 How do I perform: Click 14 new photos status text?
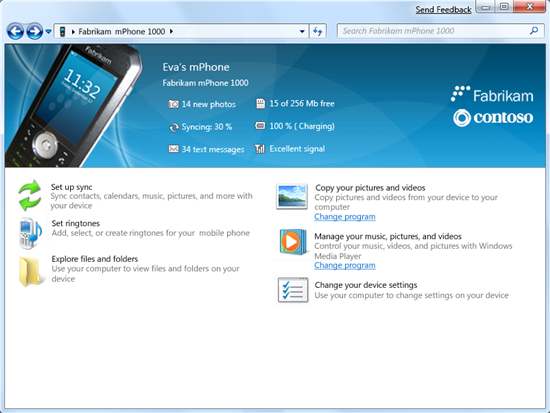click(x=208, y=104)
